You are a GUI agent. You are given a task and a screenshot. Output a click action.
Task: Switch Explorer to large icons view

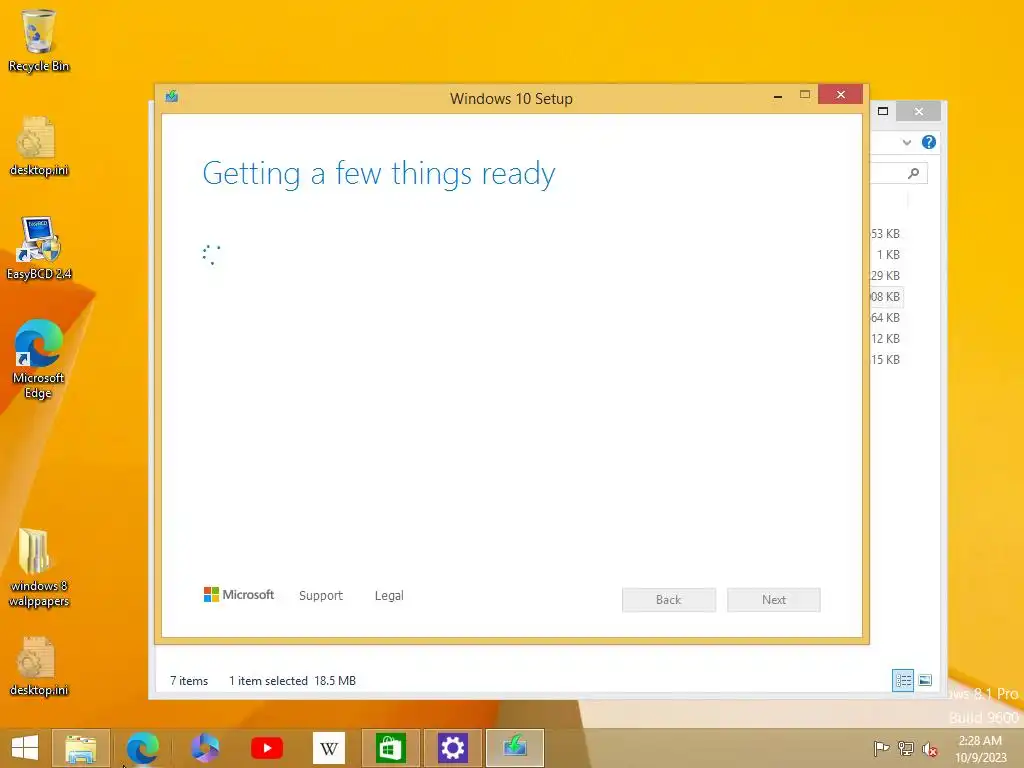tap(925, 680)
